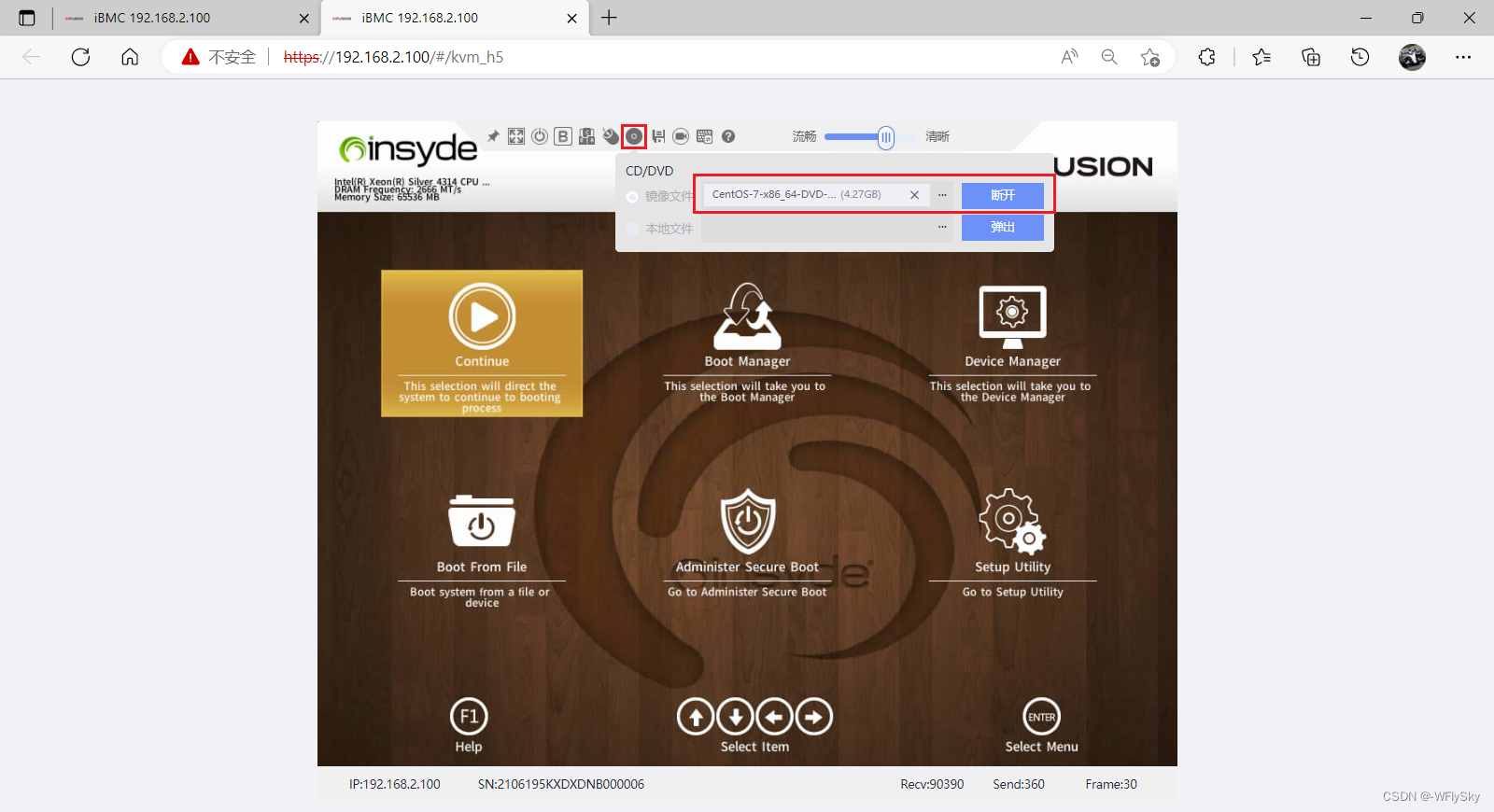1494x812 pixels.
Task: Open browser extensions menu
Action: pyautogui.click(x=1207, y=57)
